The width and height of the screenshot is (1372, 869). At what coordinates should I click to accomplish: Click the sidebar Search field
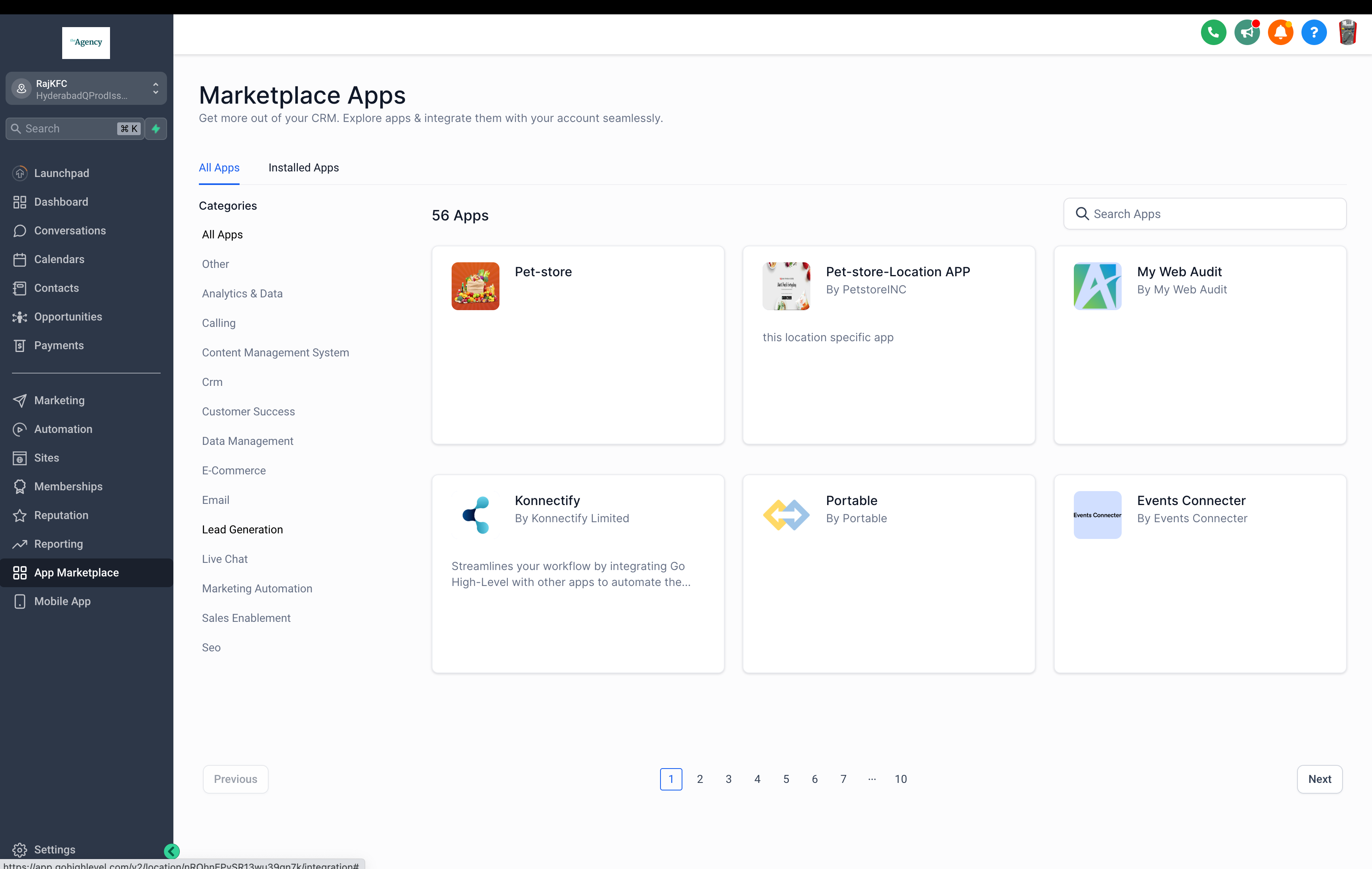click(75, 129)
